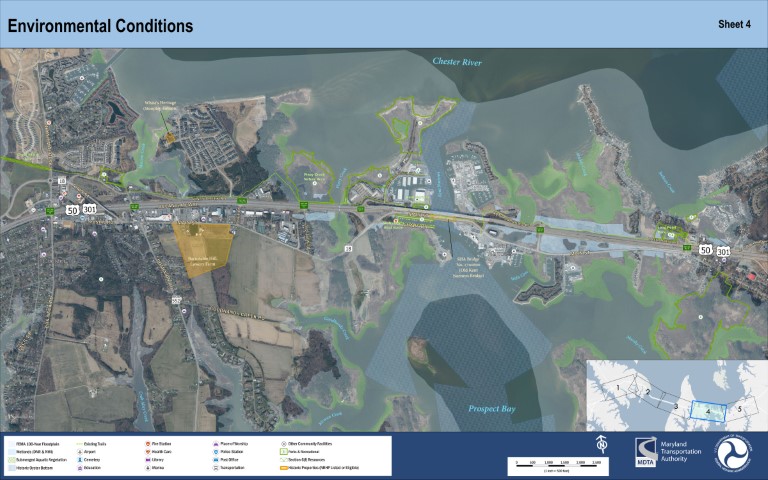The width and height of the screenshot is (768, 480).
Task: Click the Education symbol in the legend
Action: pos(79,468)
